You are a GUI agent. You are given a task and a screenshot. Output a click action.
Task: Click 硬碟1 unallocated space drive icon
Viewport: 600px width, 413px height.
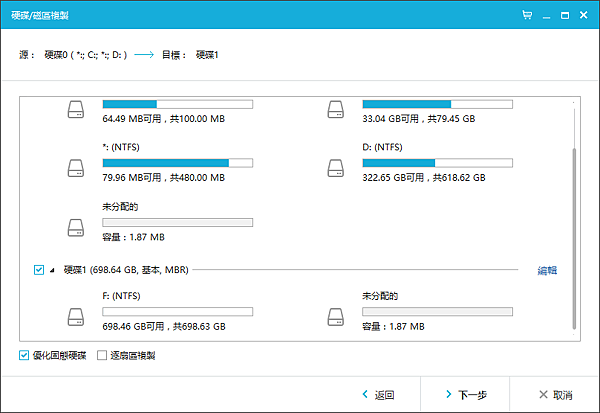(336, 316)
